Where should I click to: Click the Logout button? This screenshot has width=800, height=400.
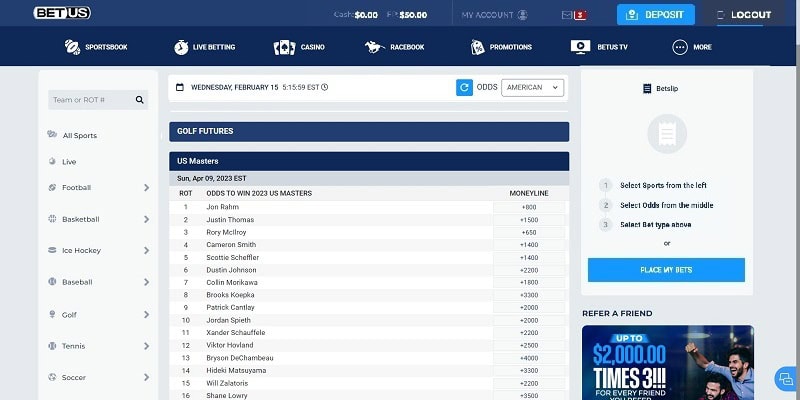point(744,15)
